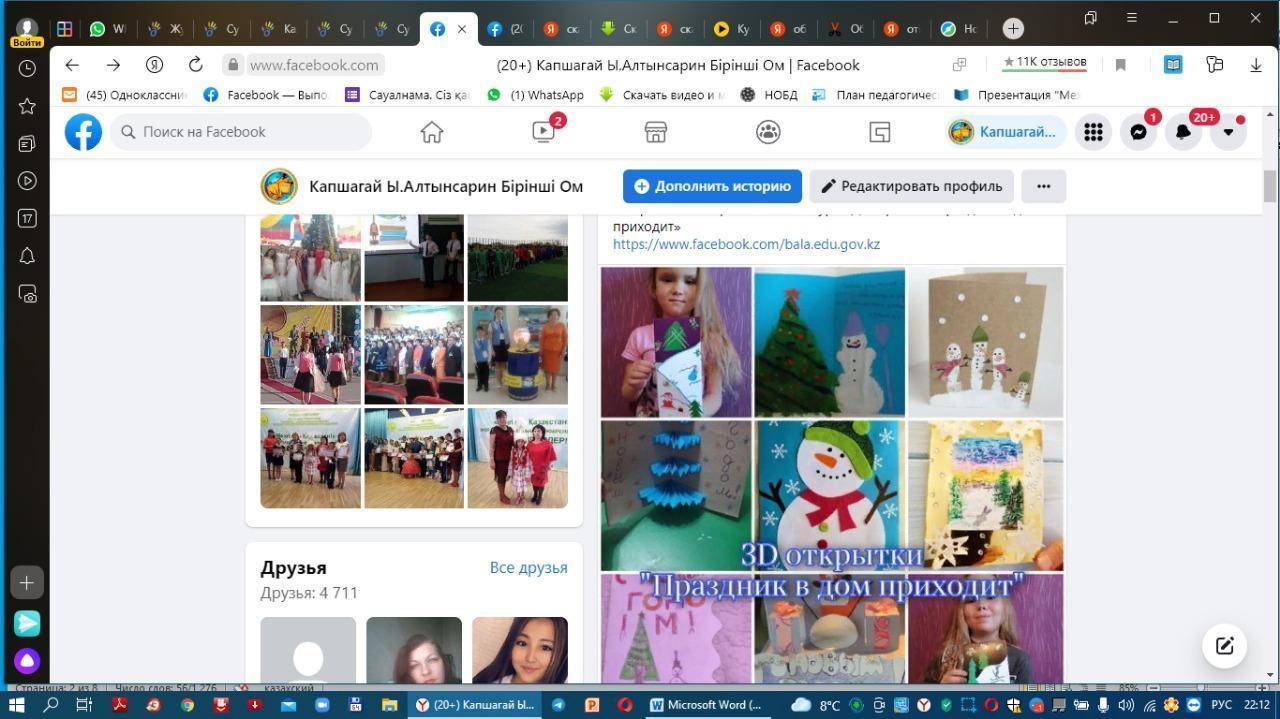The image size is (1280, 719).
Task: Open WhatsApp bookmark in bookmarks bar
Action: [x=535, y=95]
